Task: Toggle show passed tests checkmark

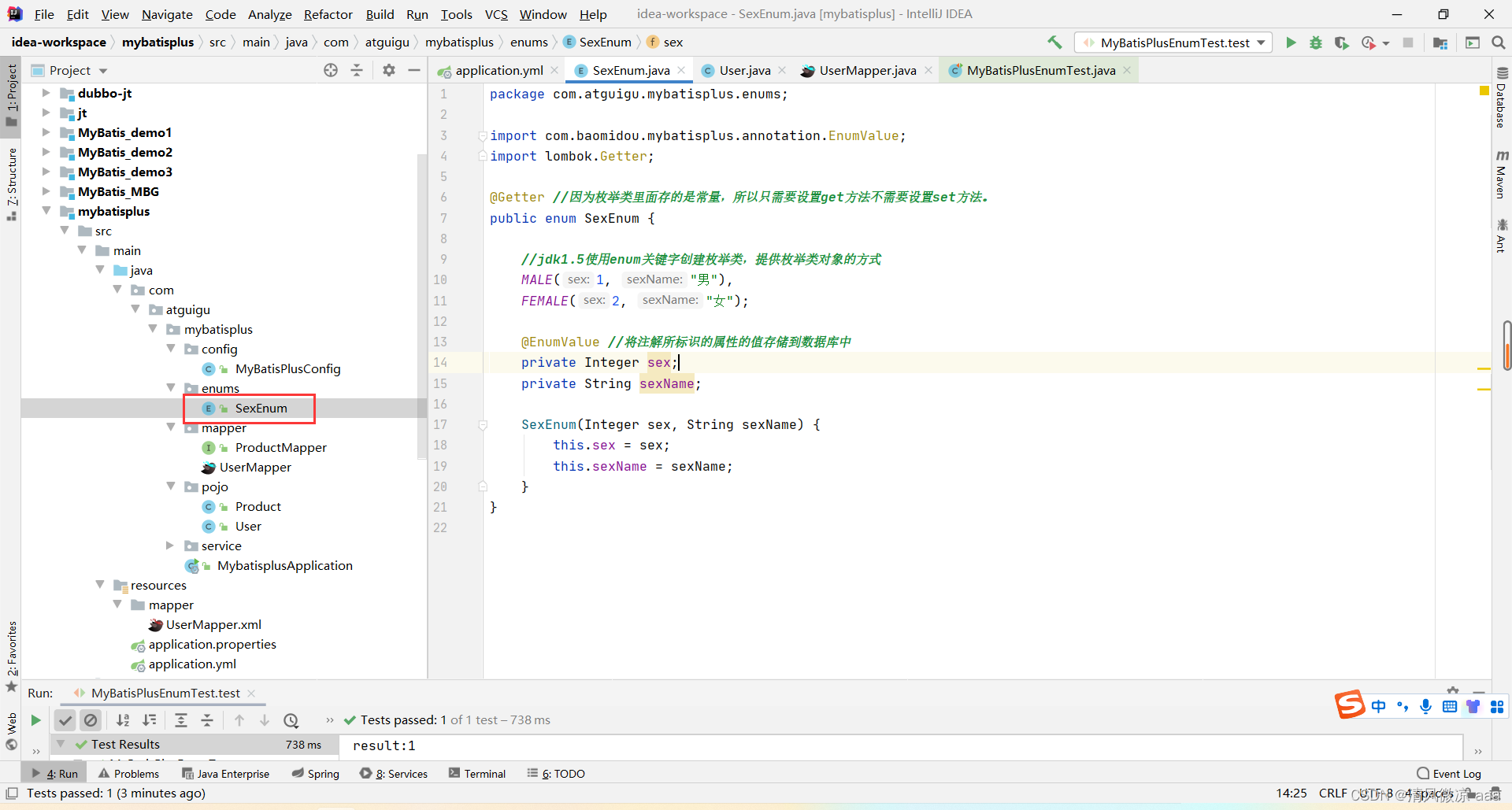Action: coord(65,720)
